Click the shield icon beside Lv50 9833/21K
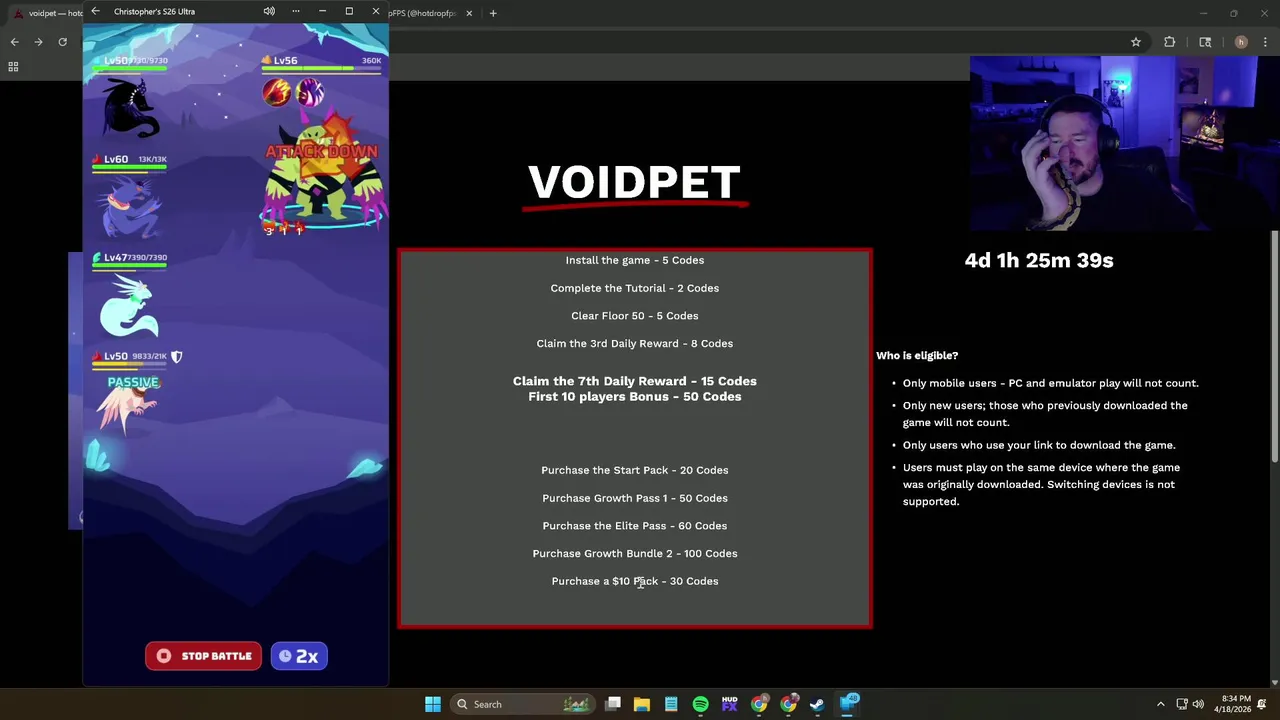 [177, 356]
